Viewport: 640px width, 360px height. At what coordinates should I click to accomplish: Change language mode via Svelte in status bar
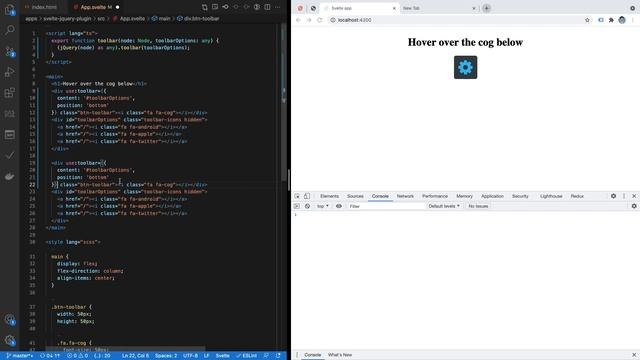pyautogui.click(x=222, y=356)
